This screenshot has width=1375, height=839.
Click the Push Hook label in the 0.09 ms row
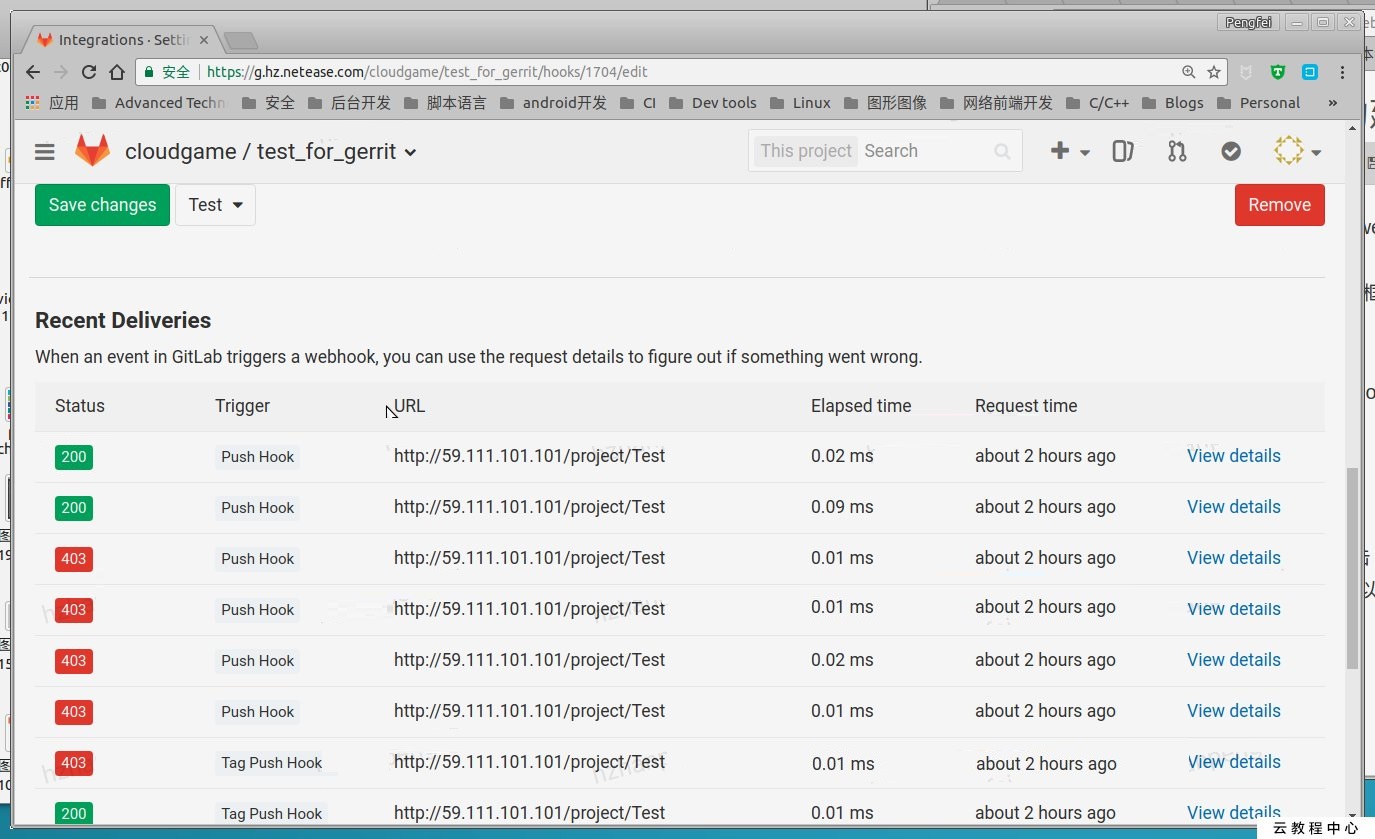[x=258, y=508]
